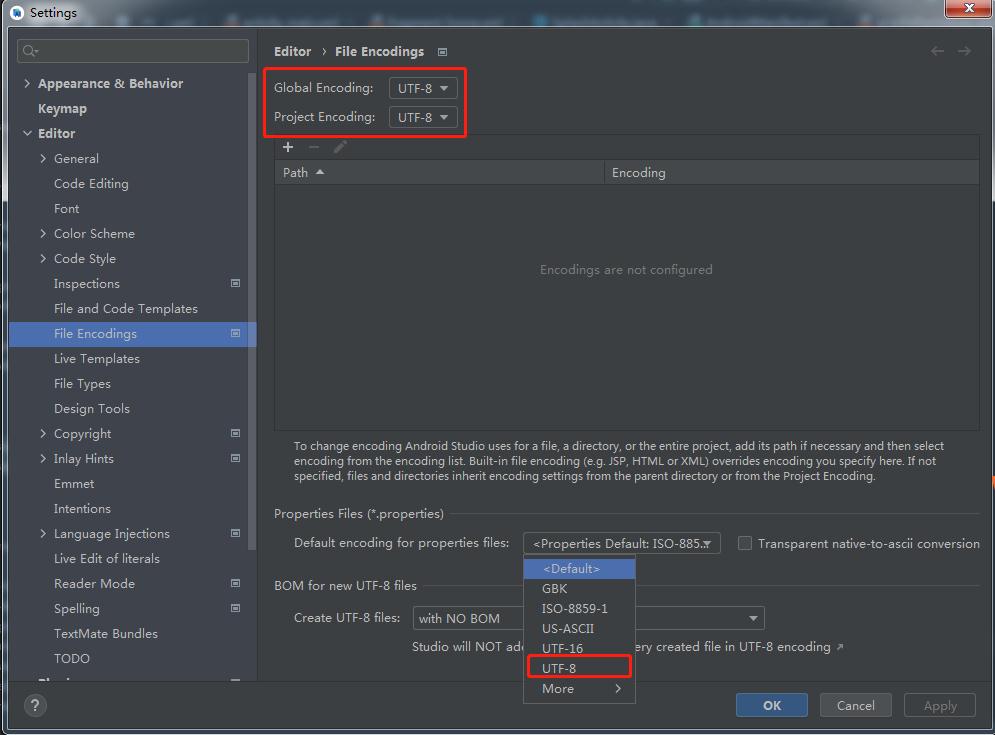Open Design Tools settings
The image size is (995, 735).
tap(92, 409)
